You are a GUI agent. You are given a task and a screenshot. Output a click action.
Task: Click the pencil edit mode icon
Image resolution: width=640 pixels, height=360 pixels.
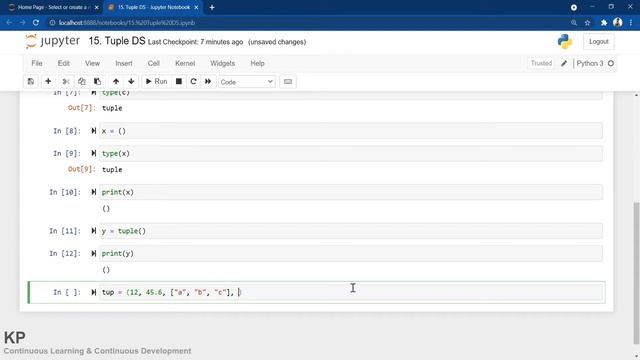point(564,63)
